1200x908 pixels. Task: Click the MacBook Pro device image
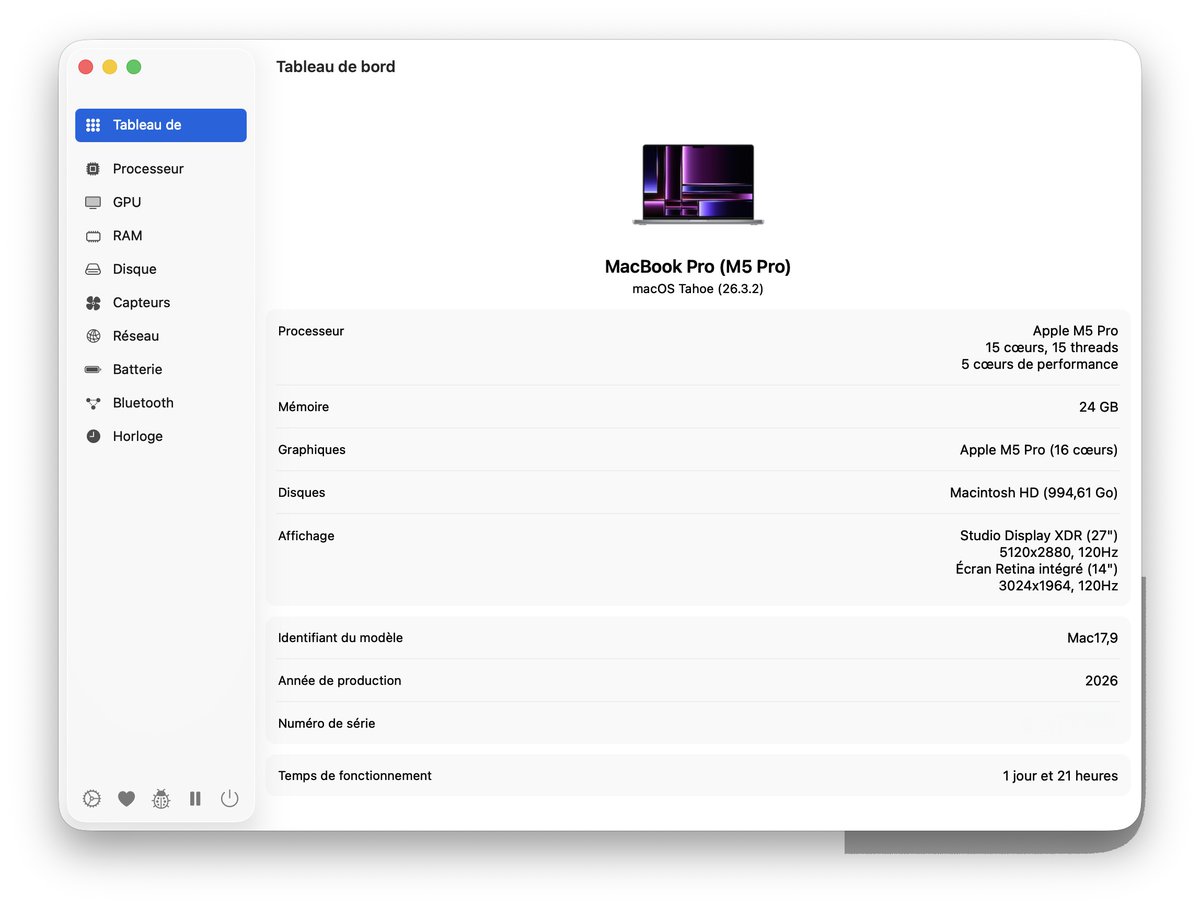tap(697, 184)
